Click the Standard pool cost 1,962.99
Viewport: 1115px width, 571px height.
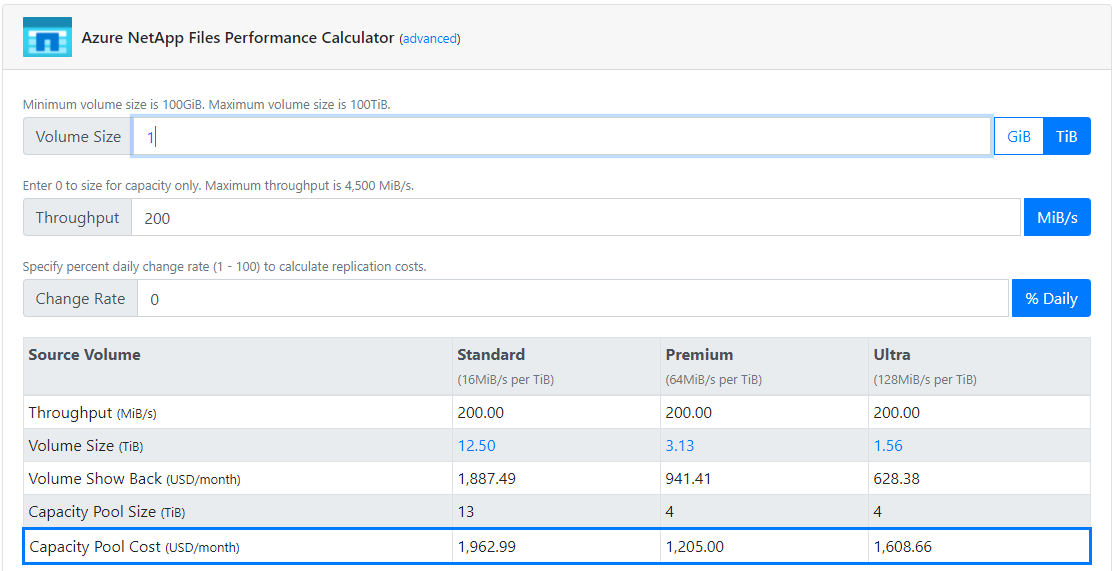pyautogui.click(x=486, y=547)
